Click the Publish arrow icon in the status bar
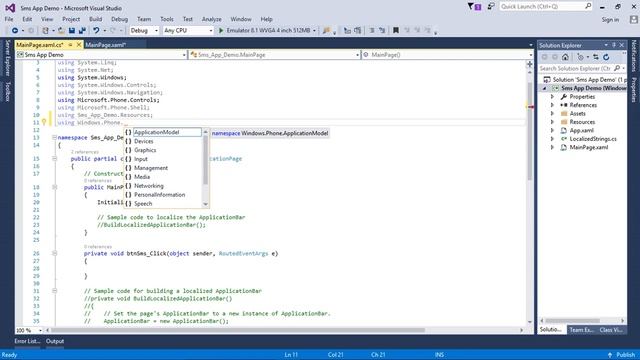Image resolution: width=640 pixels, height=360 pixels. point(610,355)
